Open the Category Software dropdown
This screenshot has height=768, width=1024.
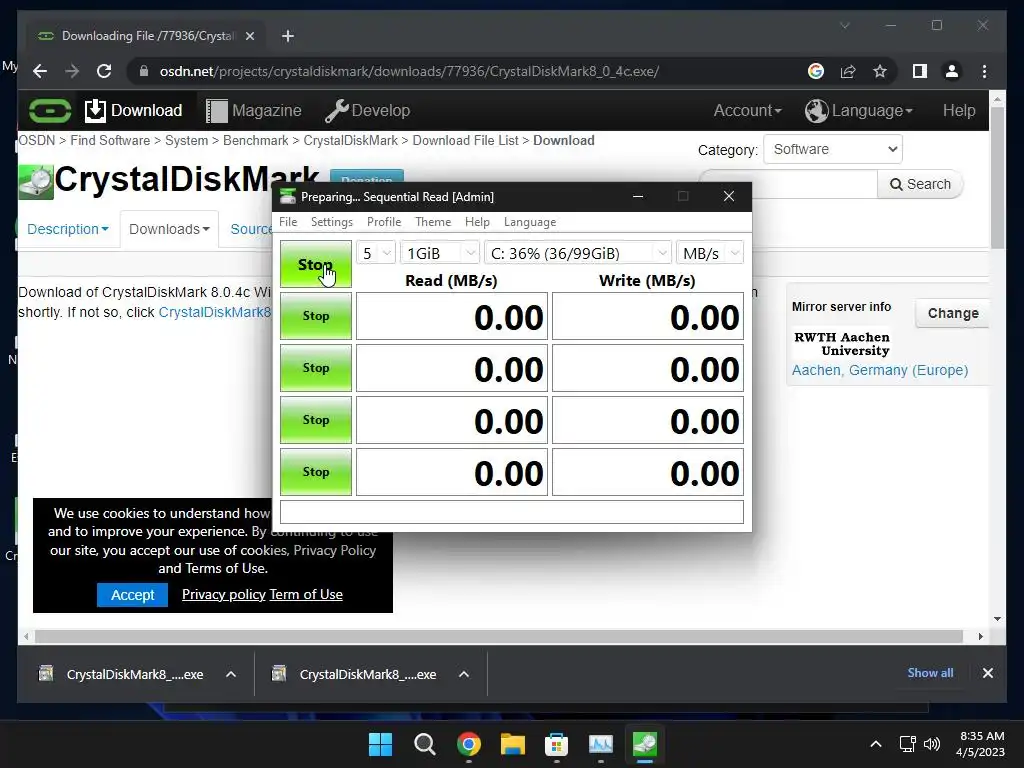833,150
